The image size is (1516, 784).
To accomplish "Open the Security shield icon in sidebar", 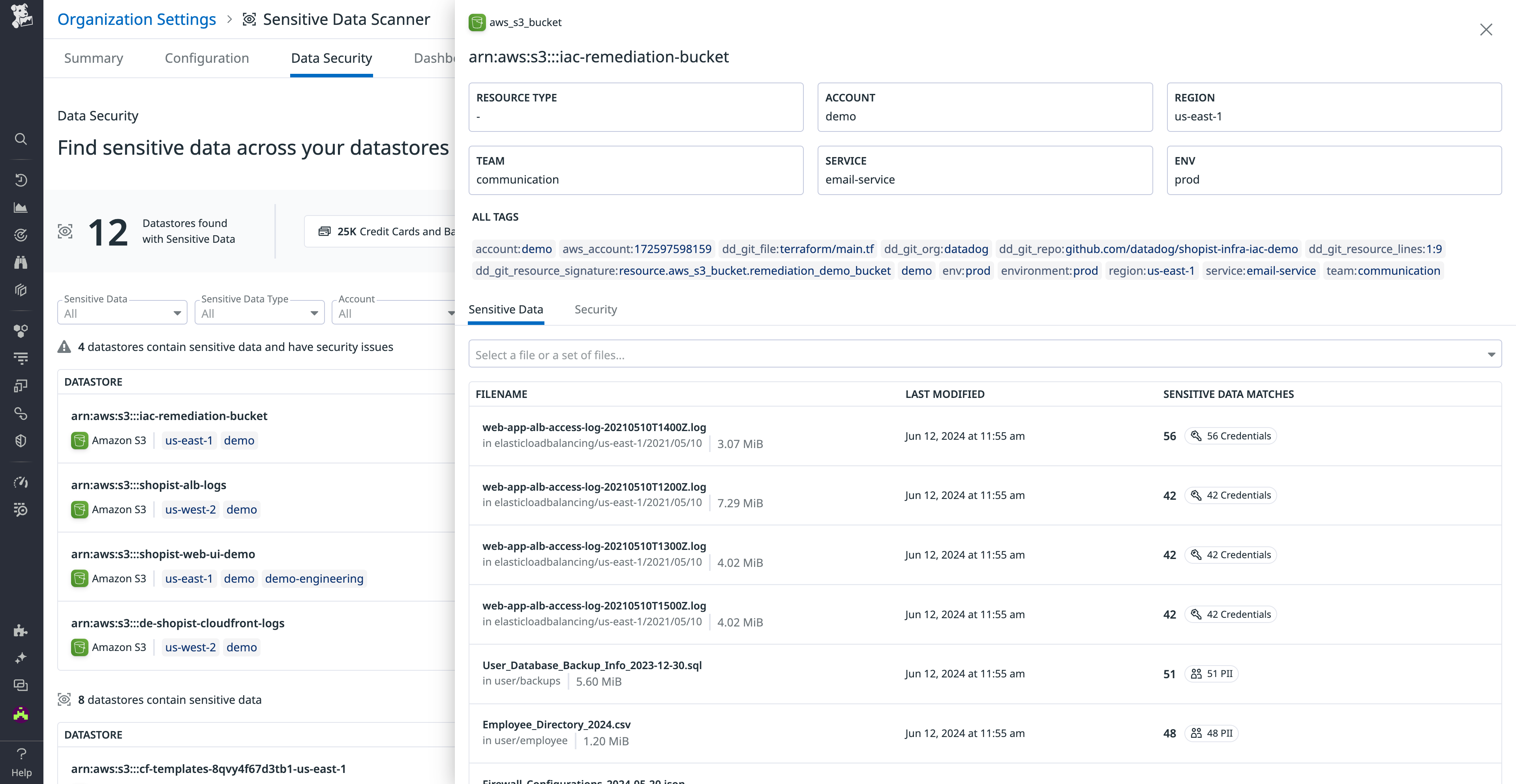I will pos(21,440).
